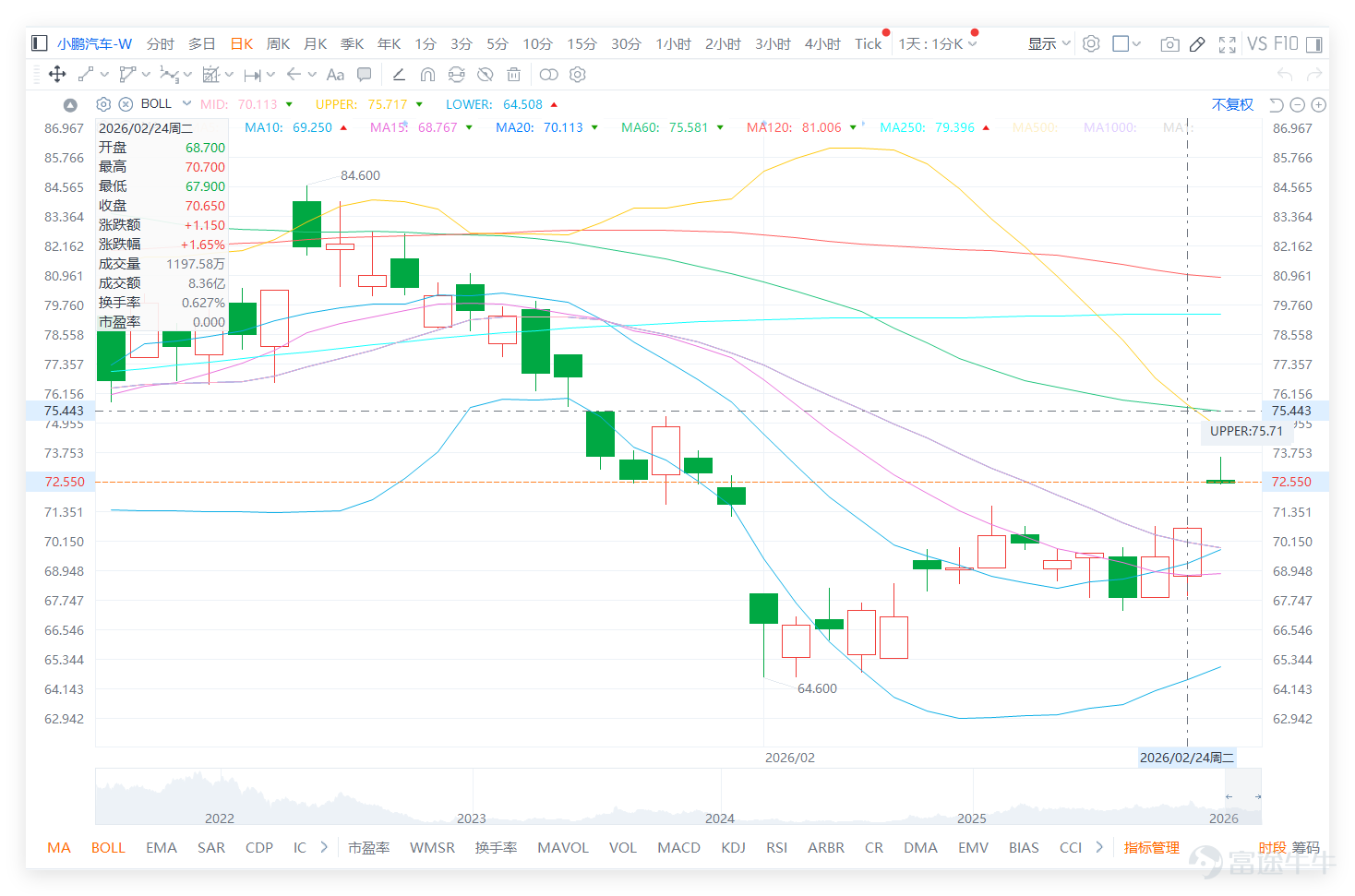This screenshot has width=1355, height=896.
Task: Toggle the MACD sub-indicator
Action: (678, 847)
